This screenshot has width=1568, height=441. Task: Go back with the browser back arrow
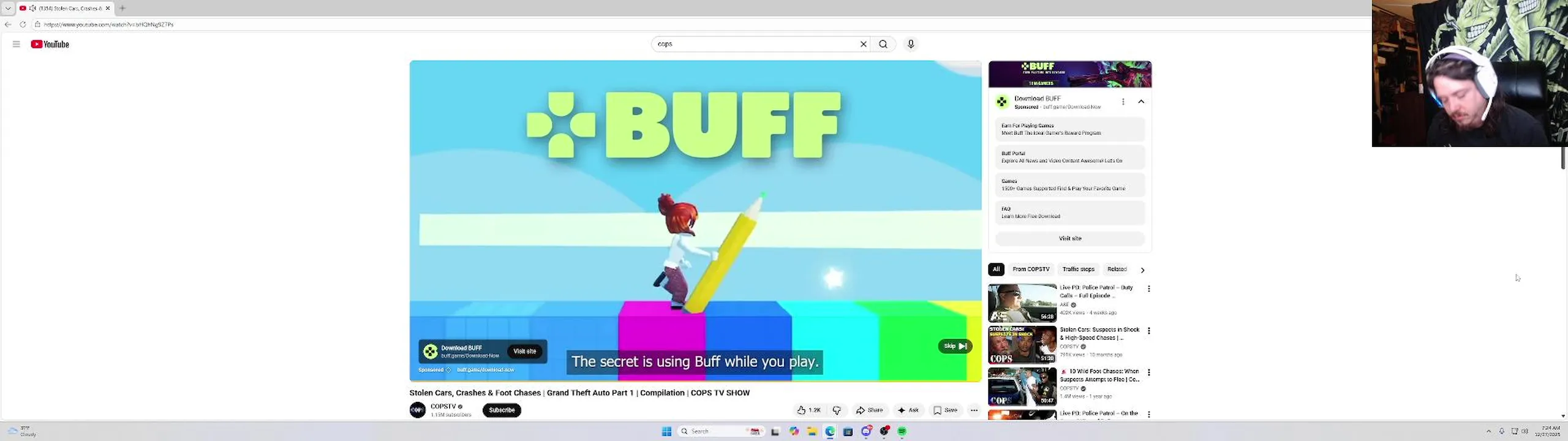[8, 24]
